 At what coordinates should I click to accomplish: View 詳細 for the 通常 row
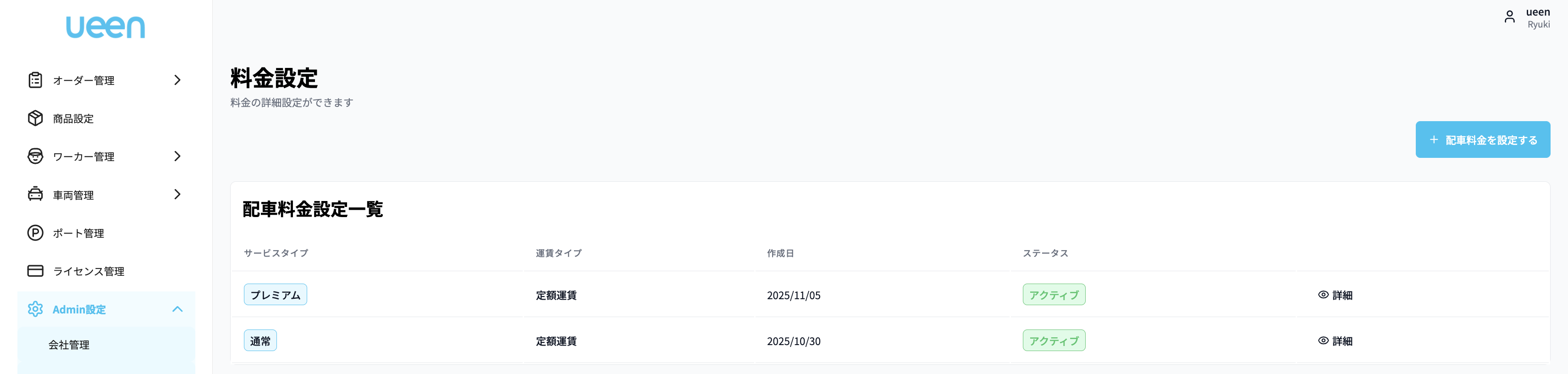1336,341
